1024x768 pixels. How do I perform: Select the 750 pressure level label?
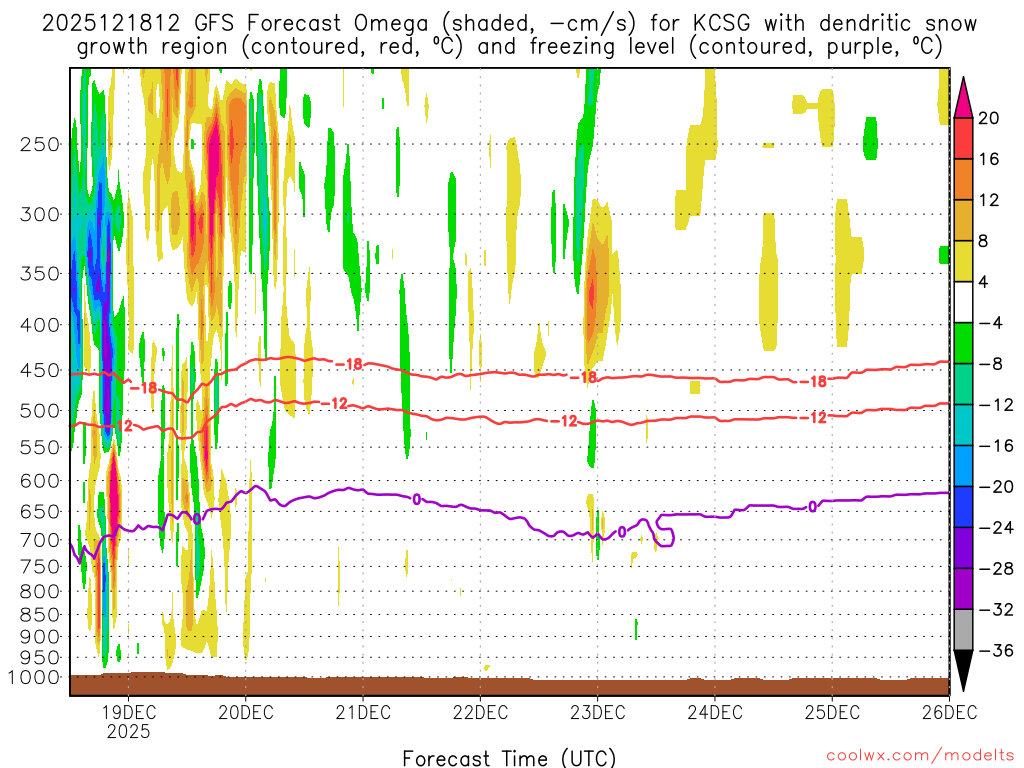click(40, 566)
